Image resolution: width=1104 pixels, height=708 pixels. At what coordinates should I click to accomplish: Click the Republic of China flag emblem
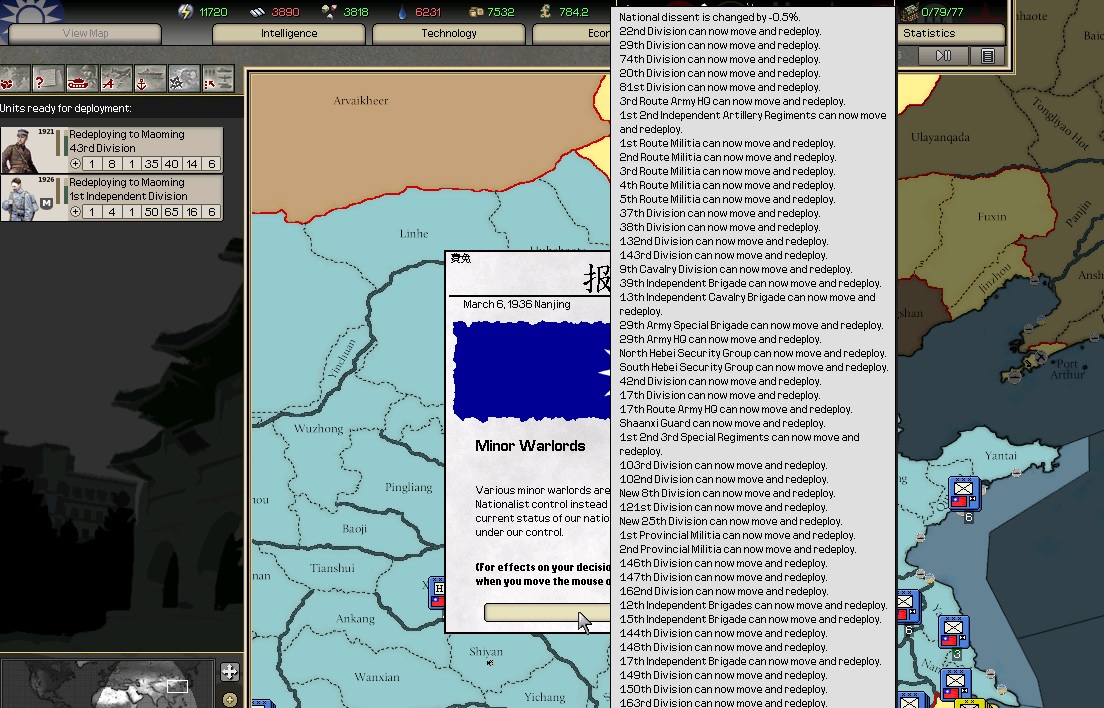tap(32, 14)
